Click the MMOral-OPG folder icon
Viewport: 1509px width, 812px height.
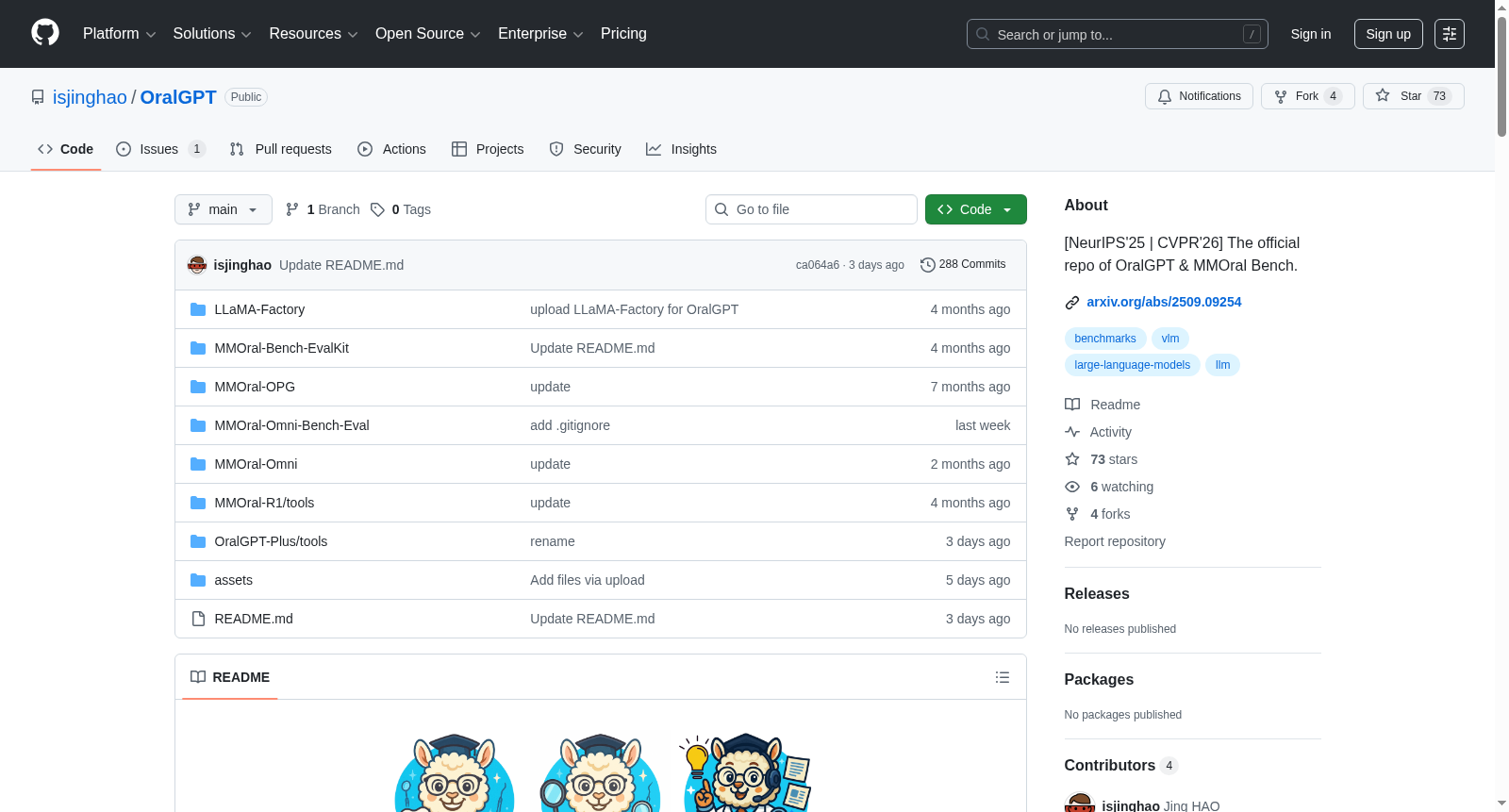(198, 387)
